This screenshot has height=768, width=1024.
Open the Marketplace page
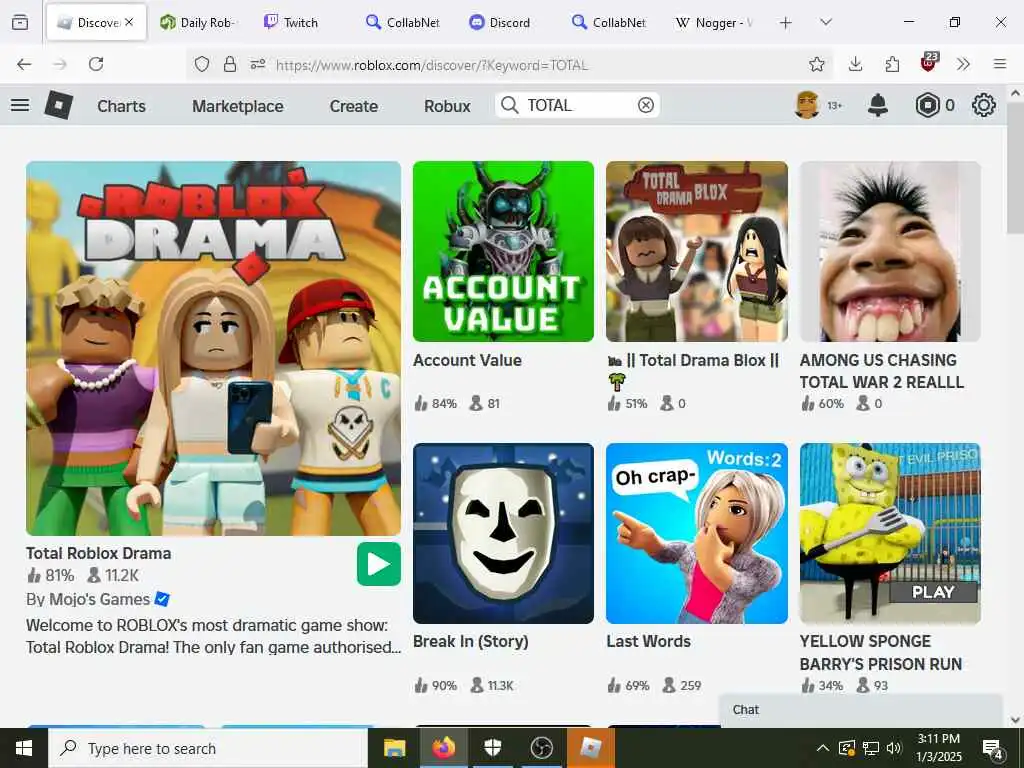click(x=238, y=106)
